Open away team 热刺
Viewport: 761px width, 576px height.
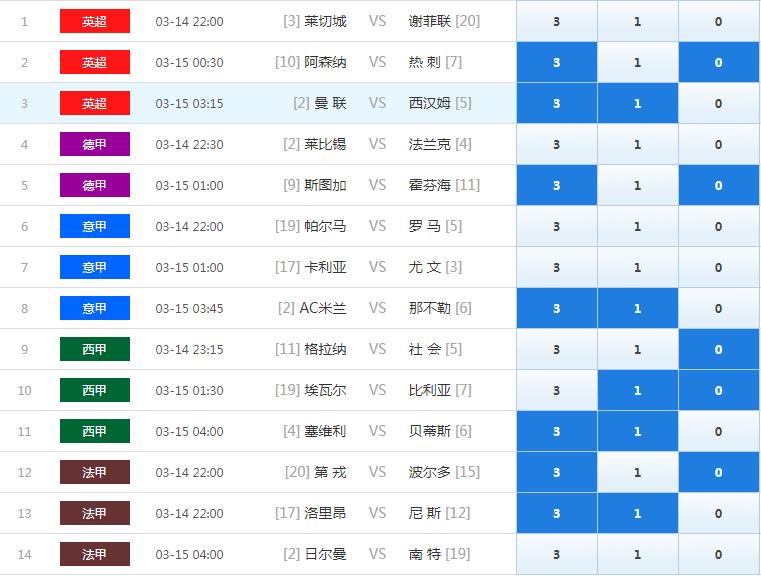[425, 62]
